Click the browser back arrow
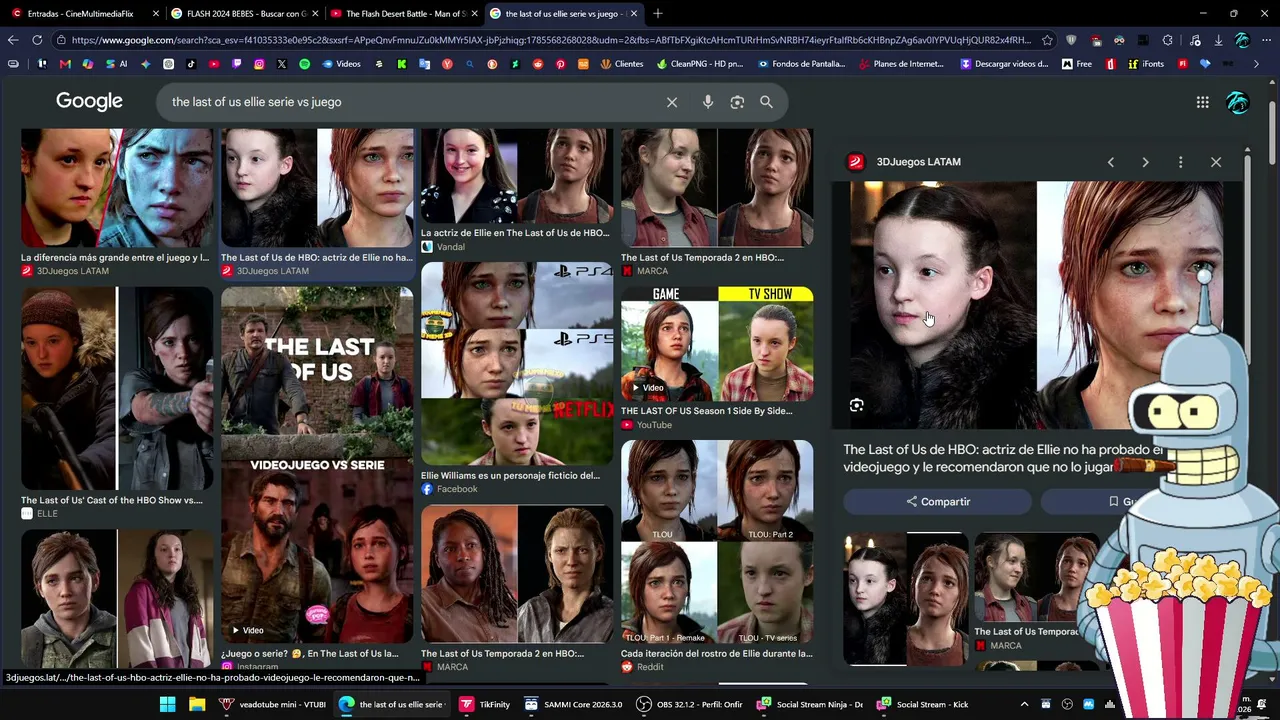The height and width of the screenshot is (720, 1280). (13, 40)
